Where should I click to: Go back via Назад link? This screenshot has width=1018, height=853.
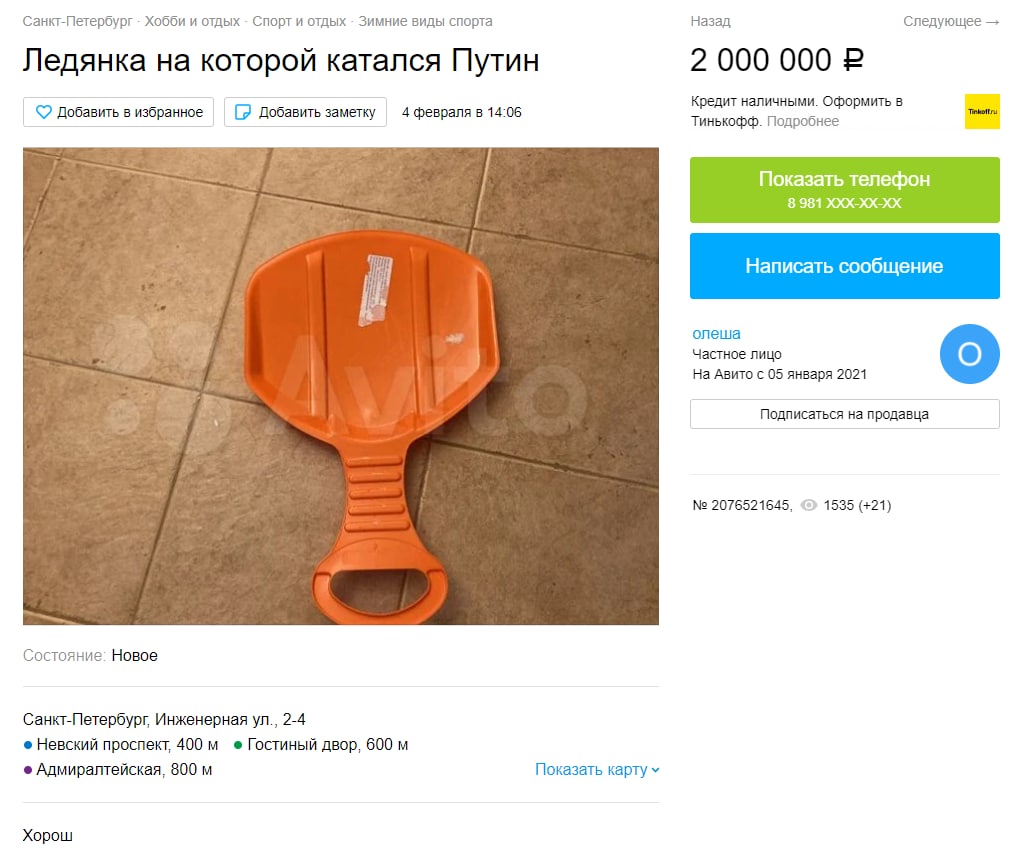click(x=710, y=21)
